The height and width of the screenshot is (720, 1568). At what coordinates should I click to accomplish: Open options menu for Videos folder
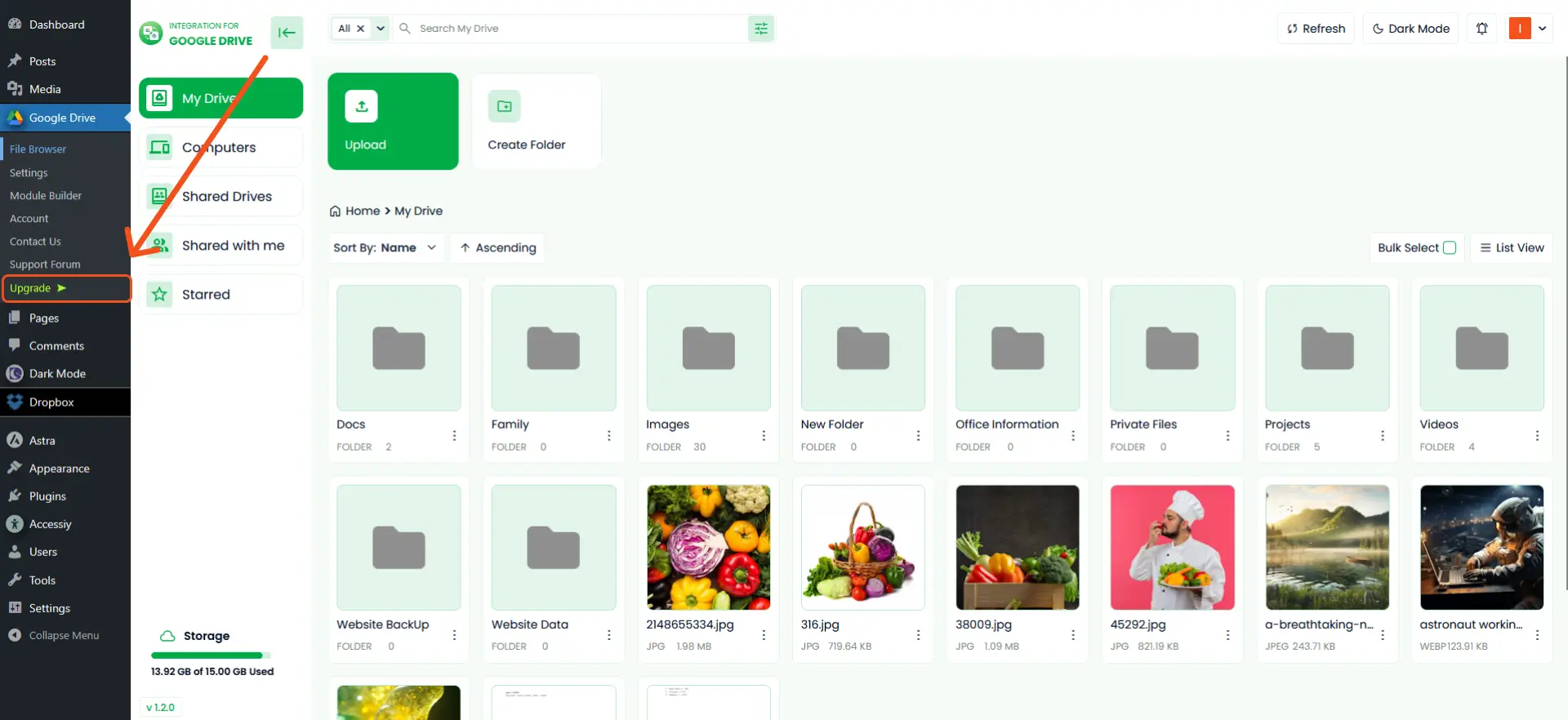coord(1537,436)
